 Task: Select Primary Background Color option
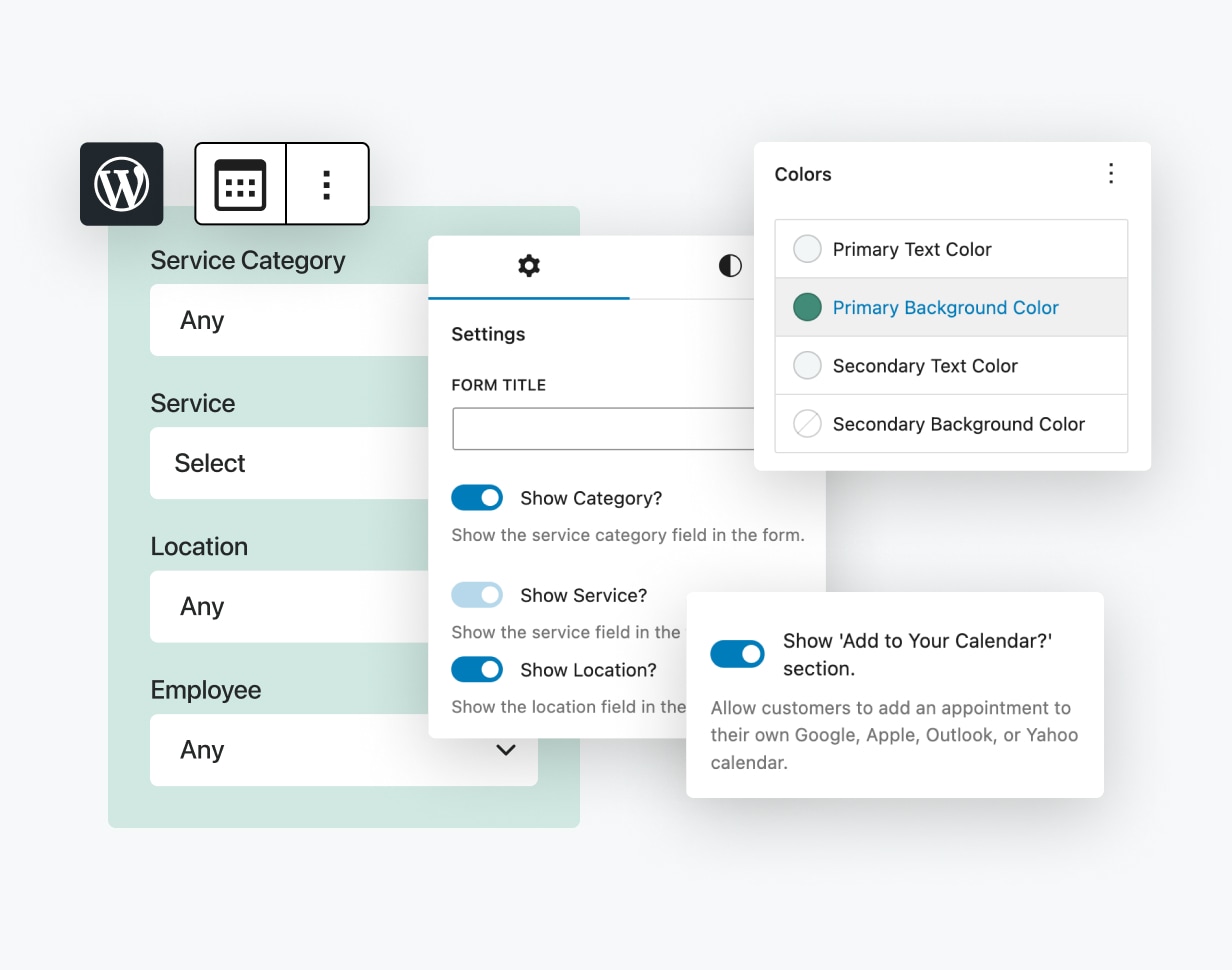[x=946, y=307]
